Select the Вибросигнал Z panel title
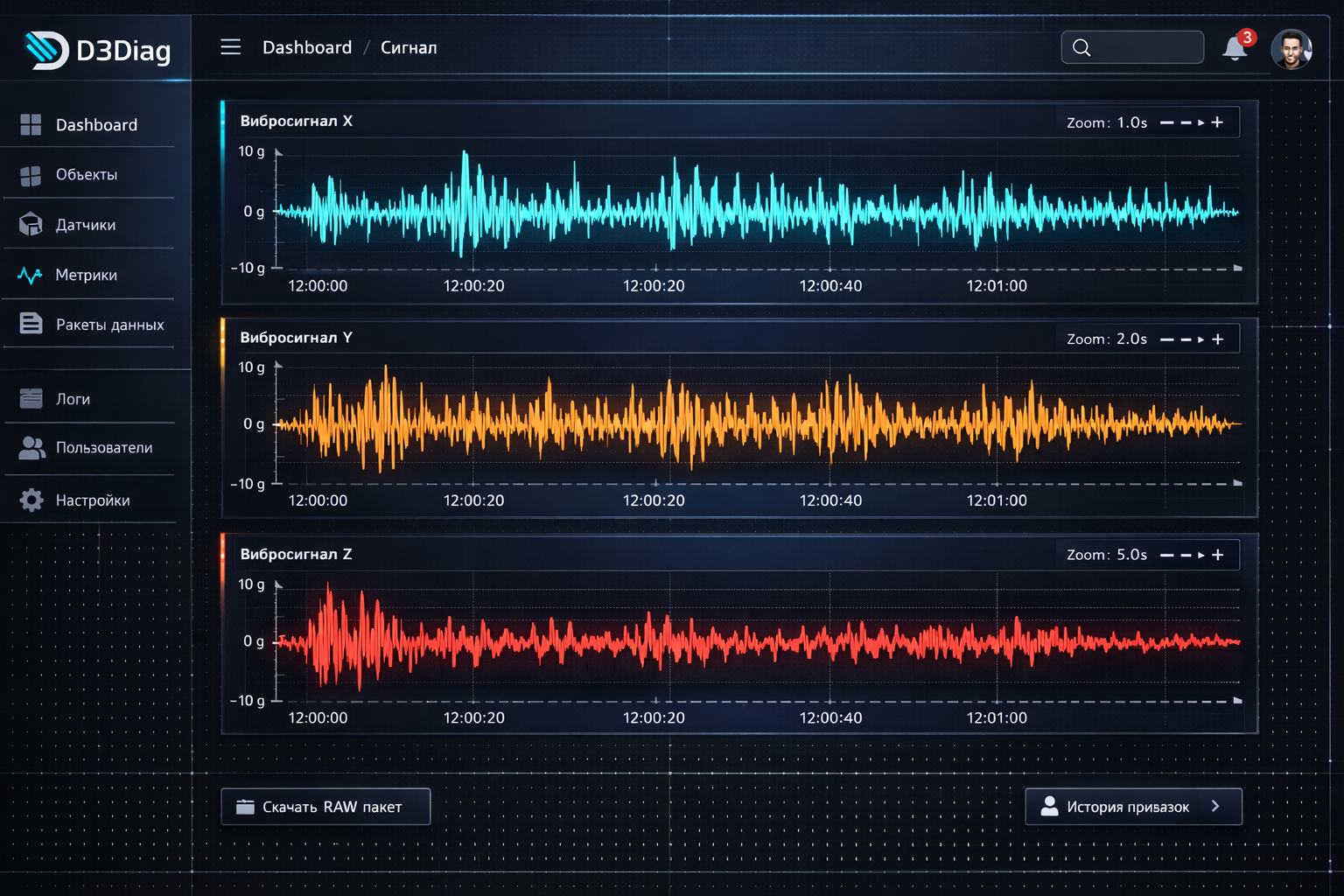Screen dimensions: 1344x896 [297, 554]
